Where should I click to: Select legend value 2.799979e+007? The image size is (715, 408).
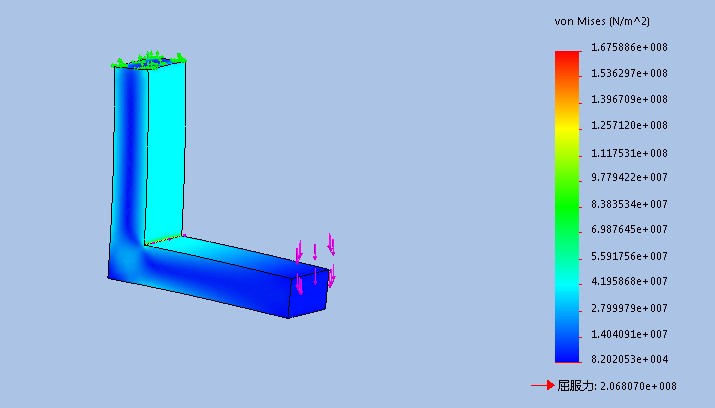pyautogui.click(x=629, y=309)
